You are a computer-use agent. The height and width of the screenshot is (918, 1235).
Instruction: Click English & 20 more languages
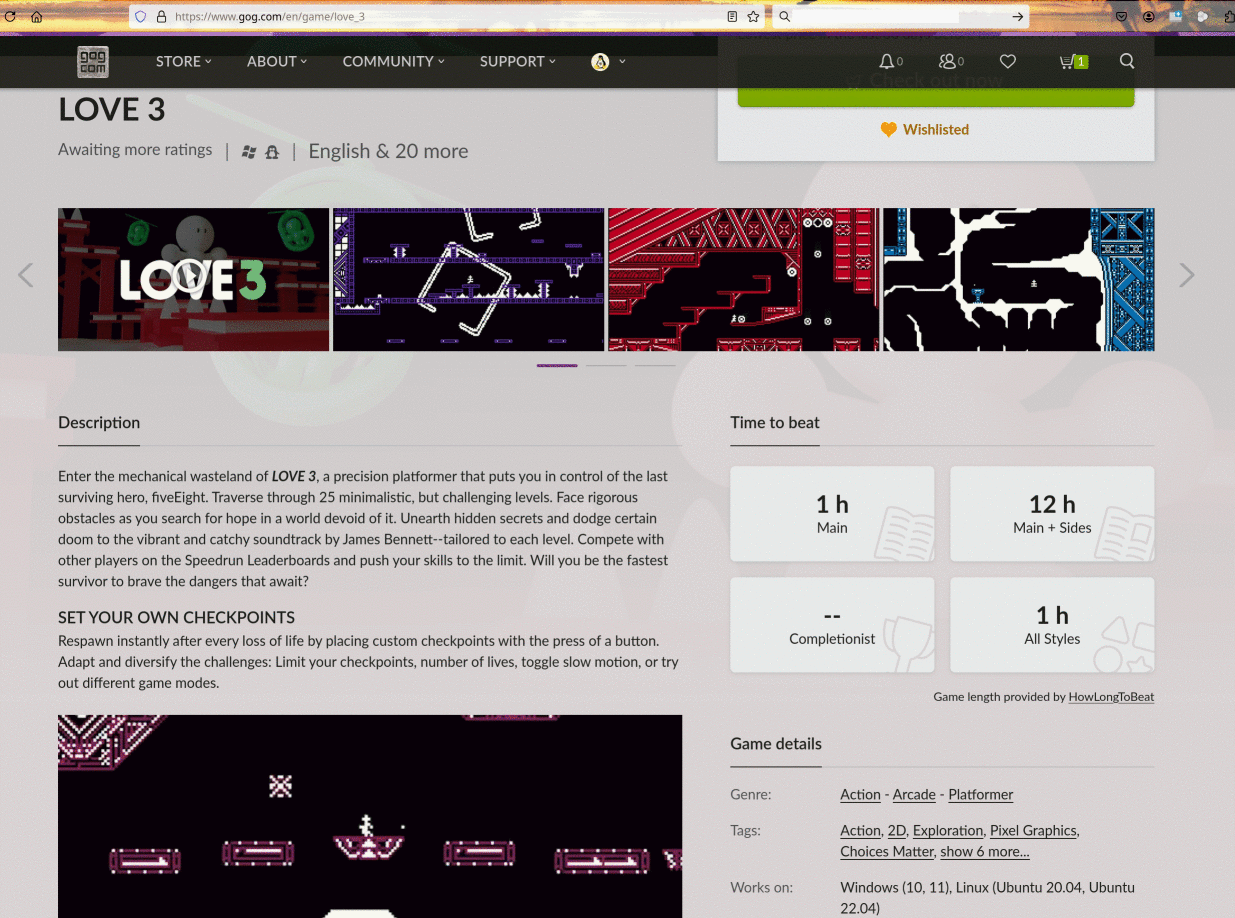click(x=388, y=151)
